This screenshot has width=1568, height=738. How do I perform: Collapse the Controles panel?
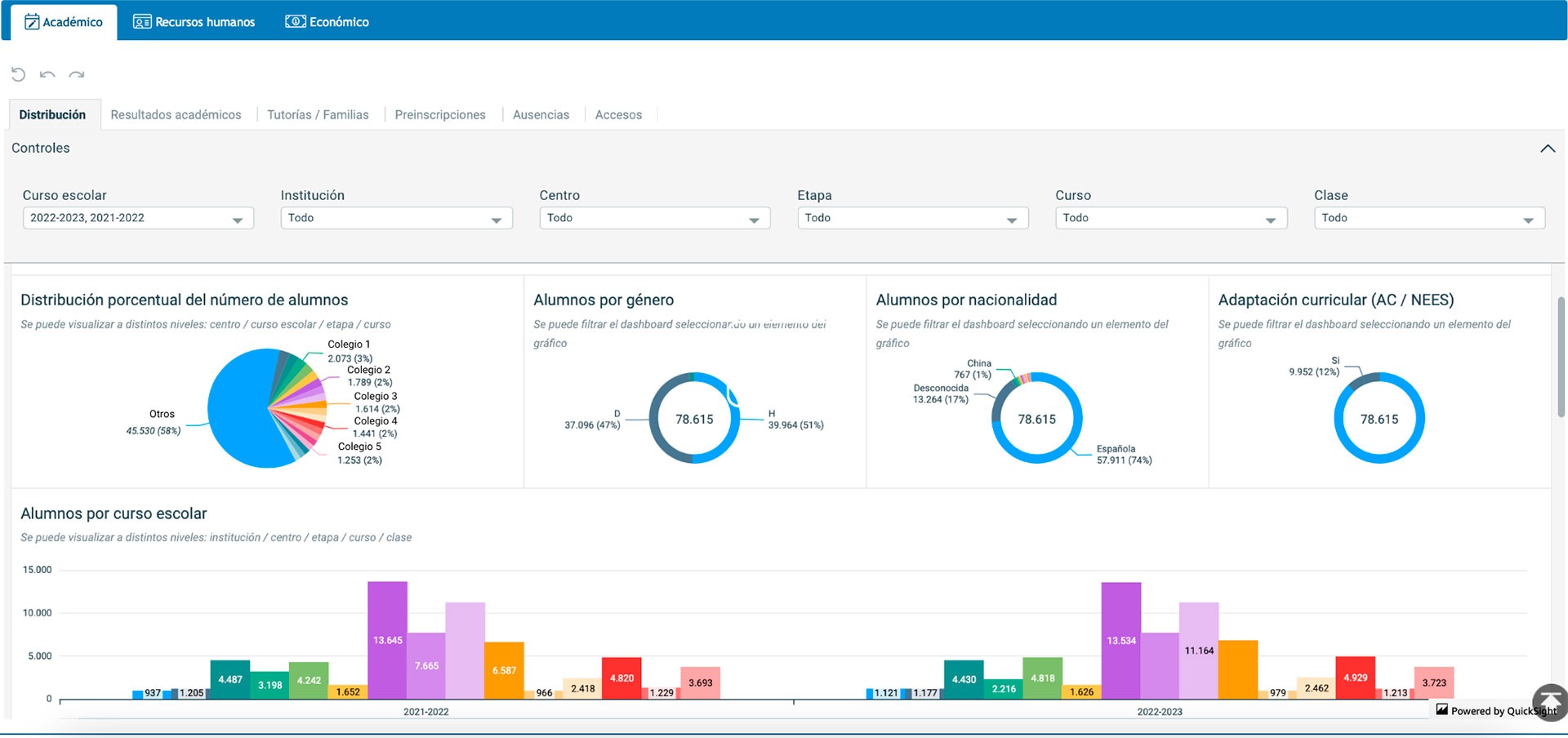[1547, 149]
